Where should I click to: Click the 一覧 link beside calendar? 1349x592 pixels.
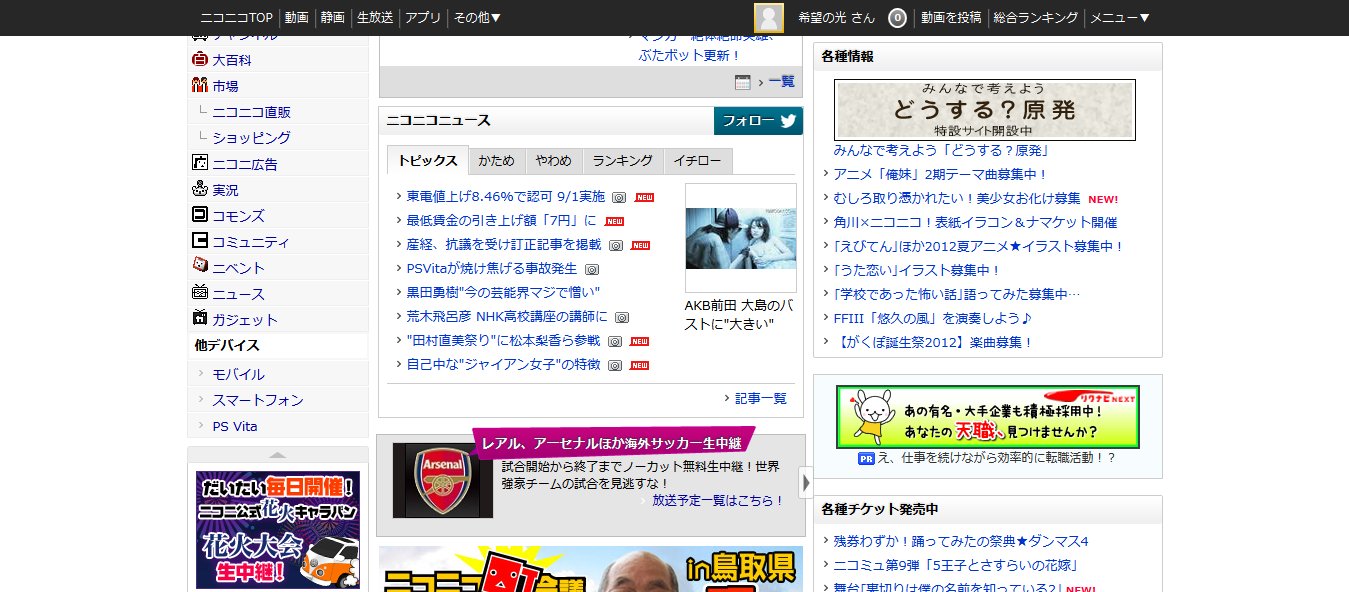pyautogui.click(x=782, y=82)
